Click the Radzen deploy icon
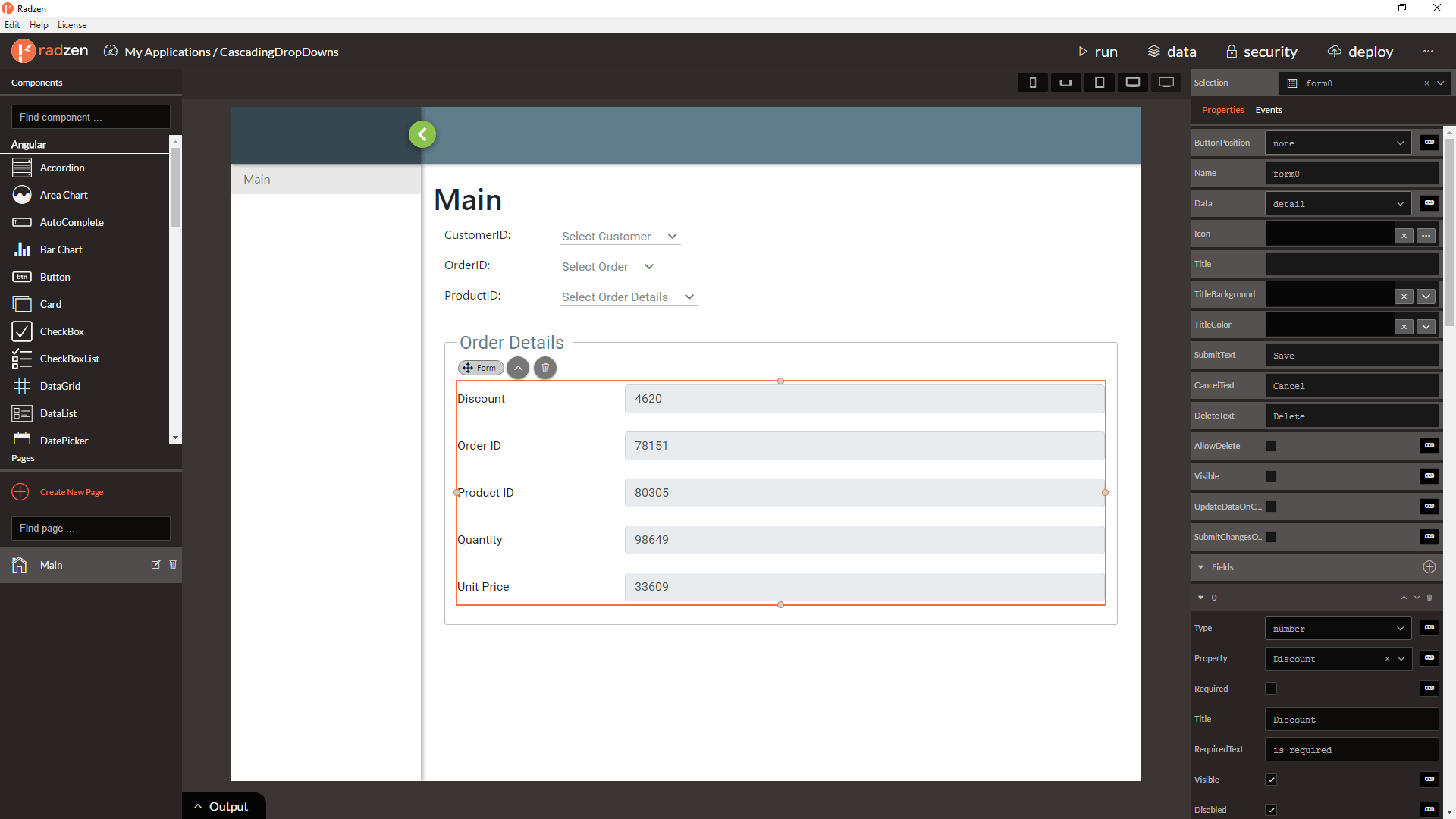This screenshot has height=819, width=1456. [1335, 51]
